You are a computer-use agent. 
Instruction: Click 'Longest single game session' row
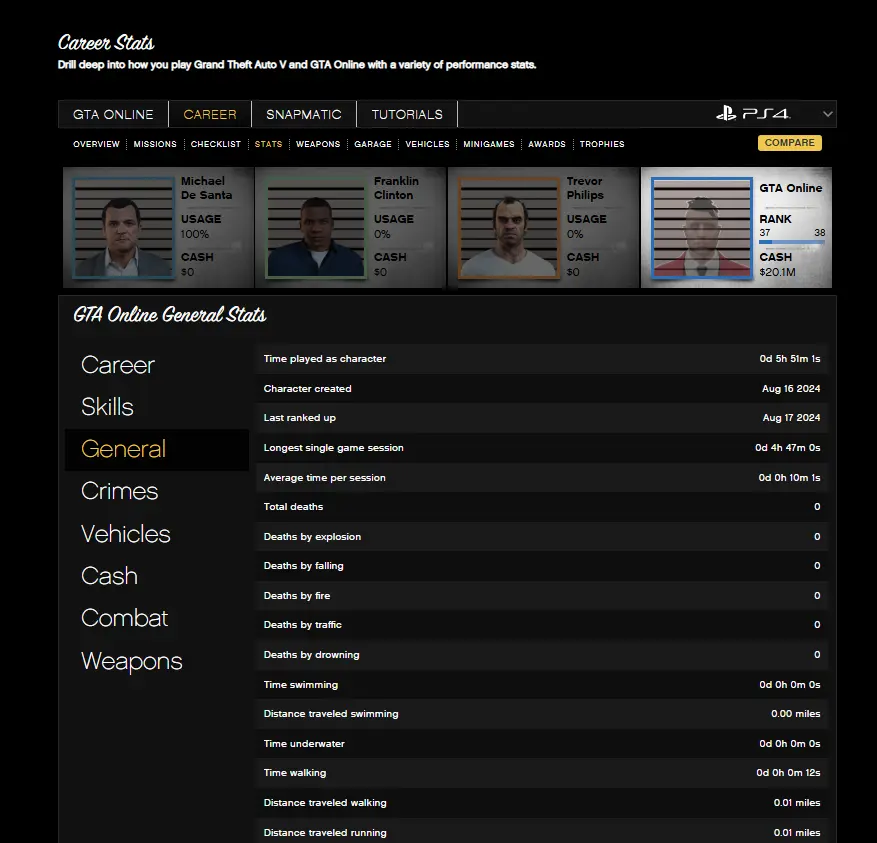pos(541,448)
